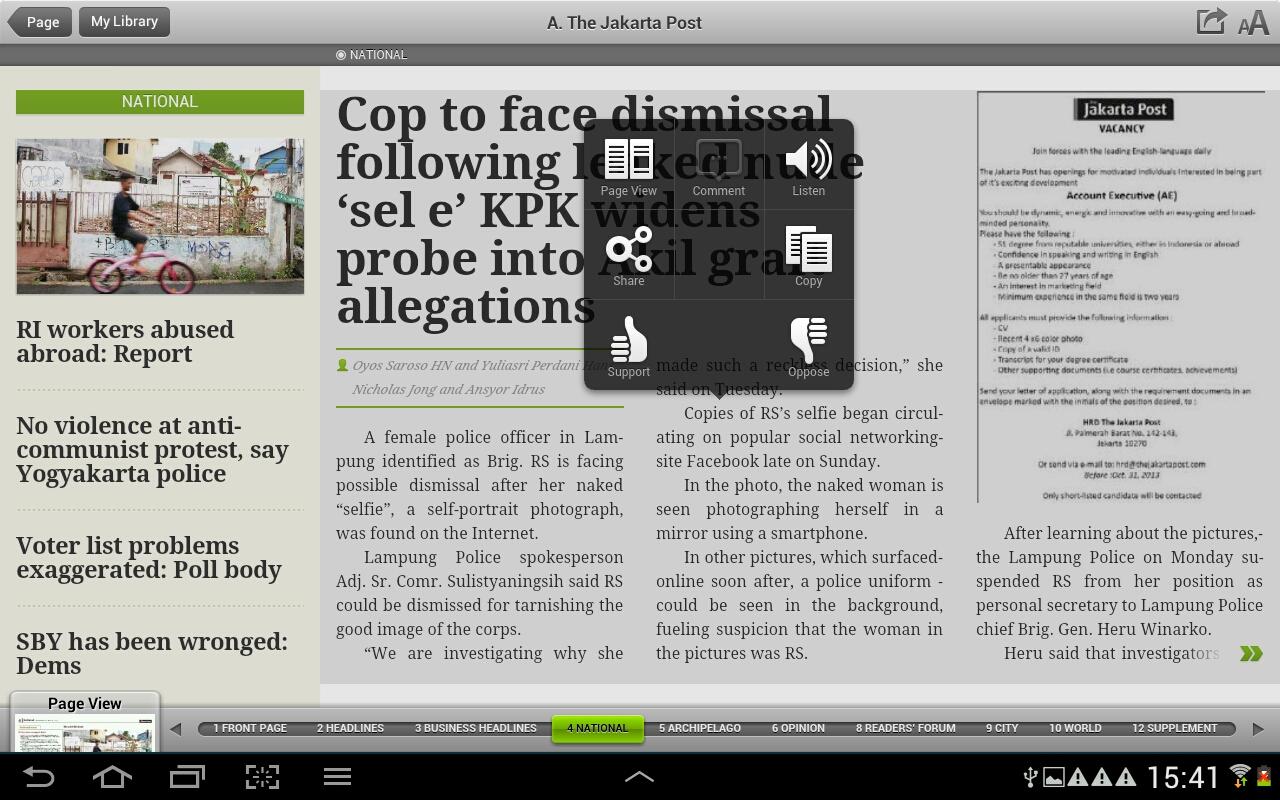Tap the Comment icon in popup
Screen dimensions: 1280x800
coord(719,167)
